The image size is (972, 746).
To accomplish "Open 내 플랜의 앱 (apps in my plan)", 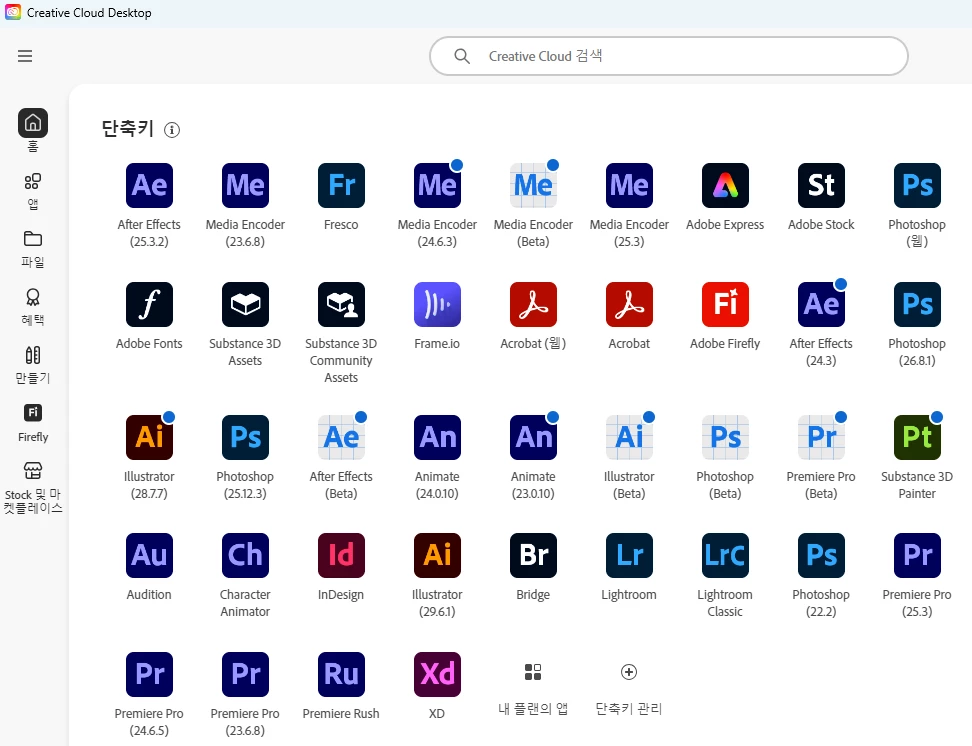I will 533,688.
